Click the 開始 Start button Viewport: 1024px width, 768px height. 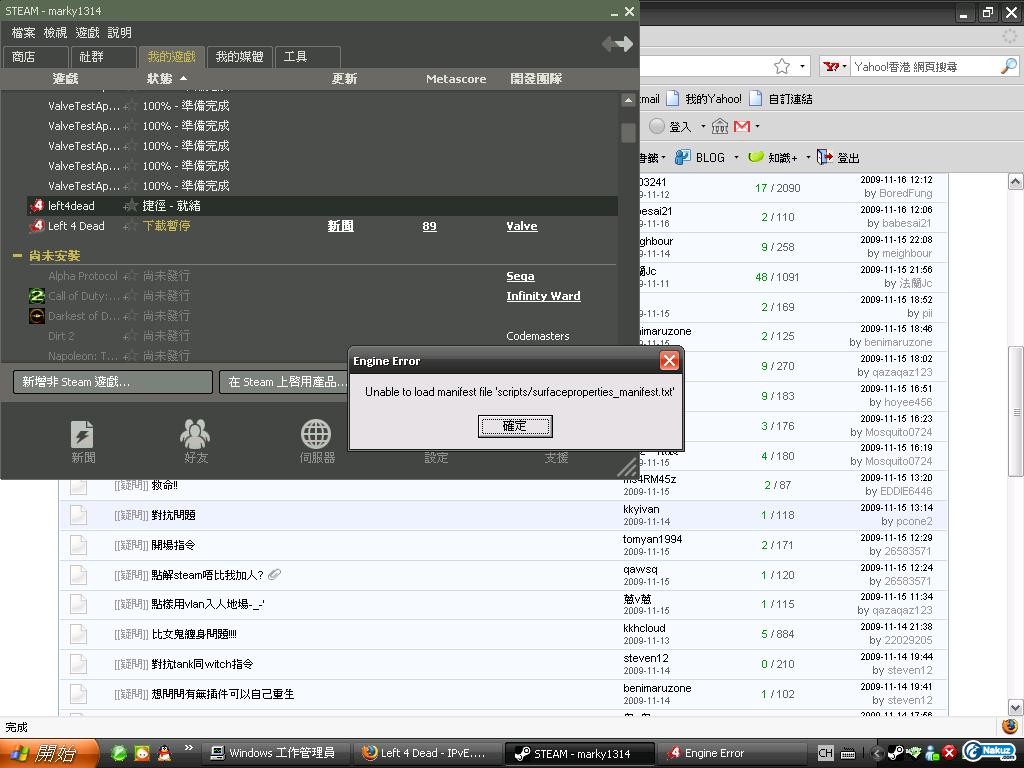[x=49, y=753]
